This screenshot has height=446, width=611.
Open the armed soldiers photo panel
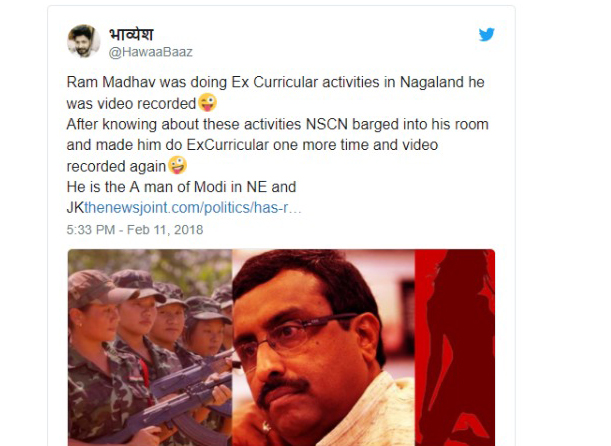tap(150, 347)
